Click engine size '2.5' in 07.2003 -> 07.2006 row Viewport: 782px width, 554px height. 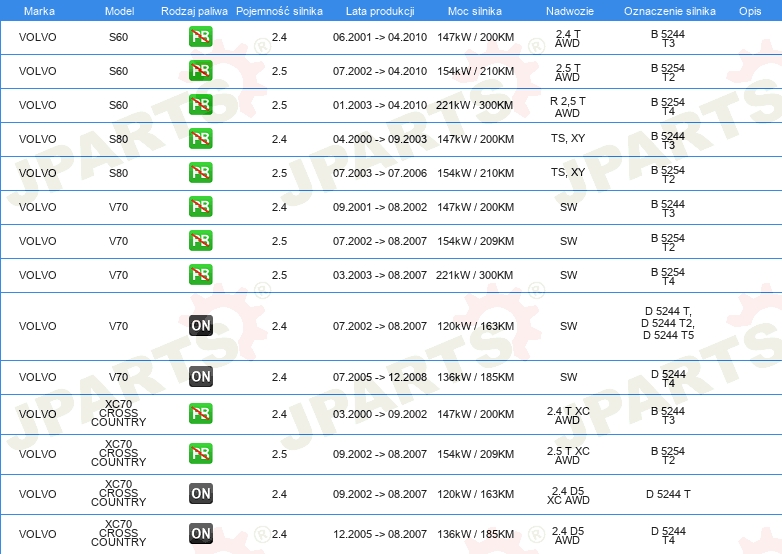279,173
